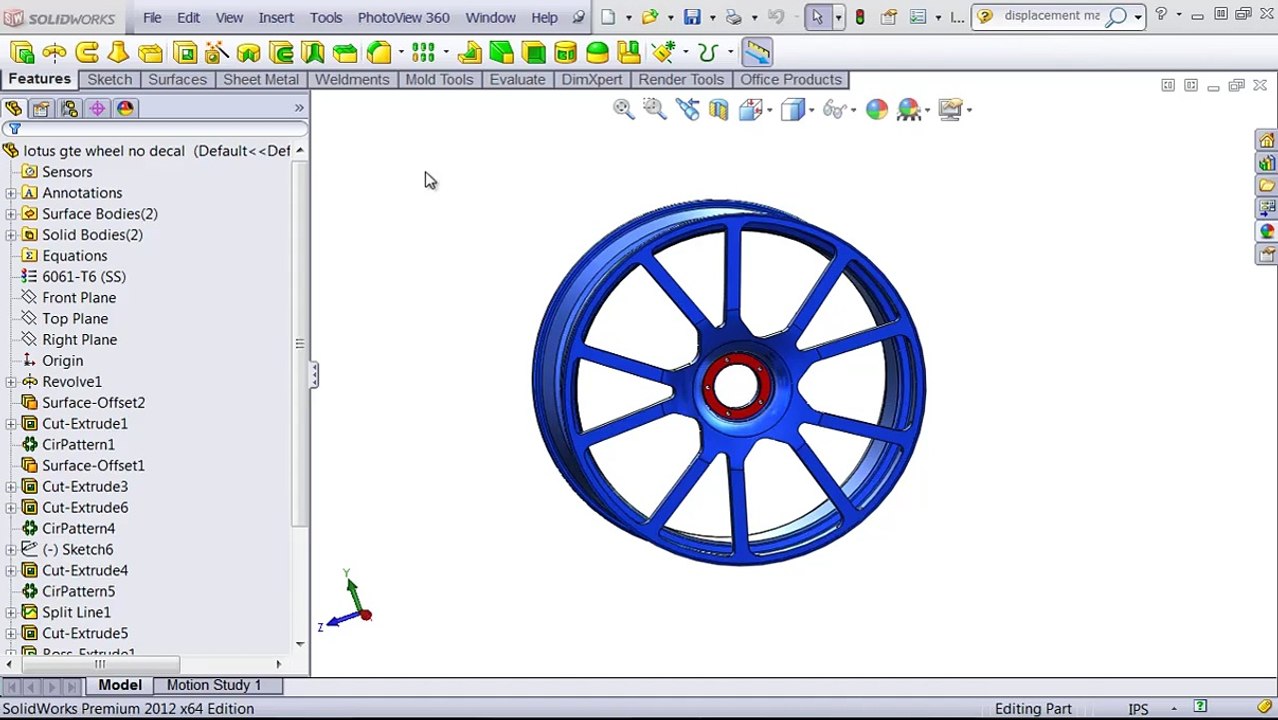The image size is (1278, 720).
Task: Expand the Solid Bodies(2) folder
Action: pyautogui.click(x=10, y=235)
